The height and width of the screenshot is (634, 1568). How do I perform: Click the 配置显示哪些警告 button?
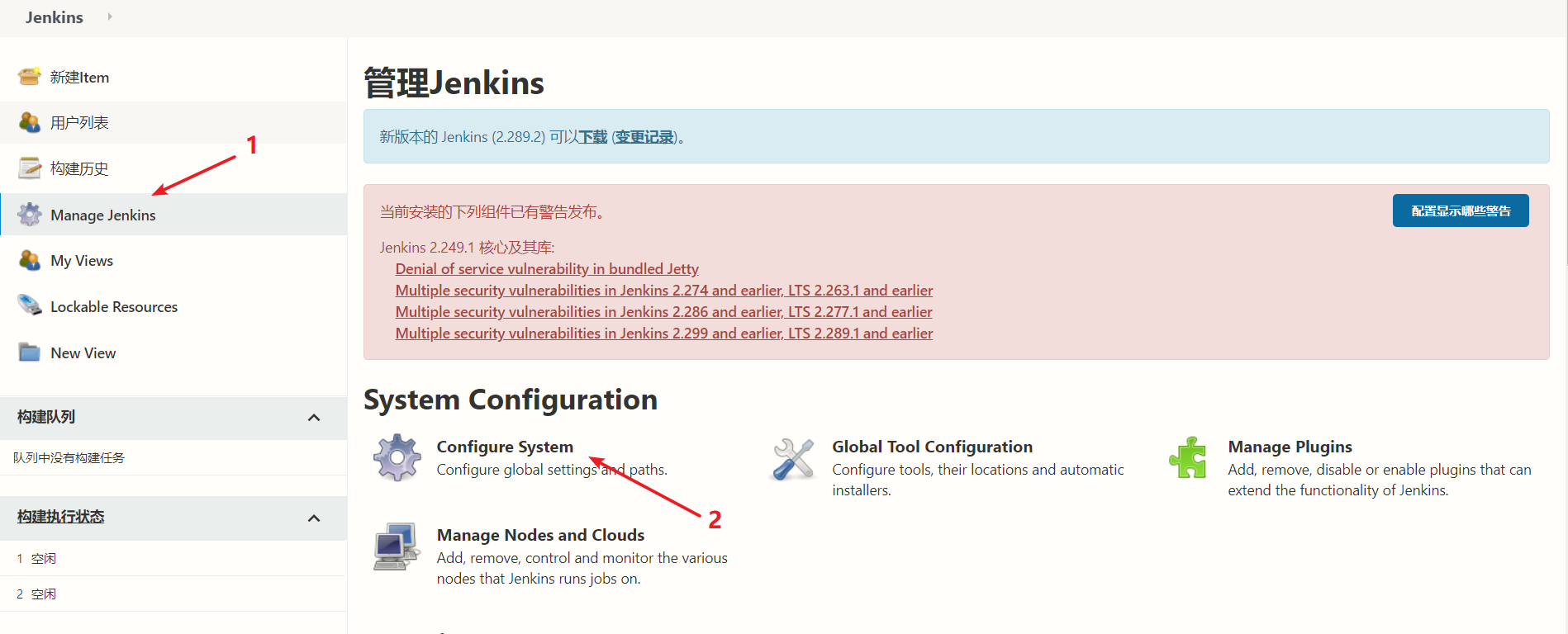click(1461, 211)
